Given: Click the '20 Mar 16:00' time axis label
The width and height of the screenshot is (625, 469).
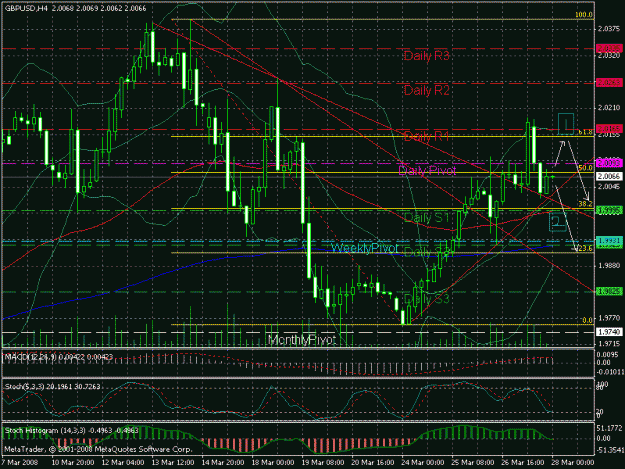Looking at the screenshot, I should tap(372, 462).
